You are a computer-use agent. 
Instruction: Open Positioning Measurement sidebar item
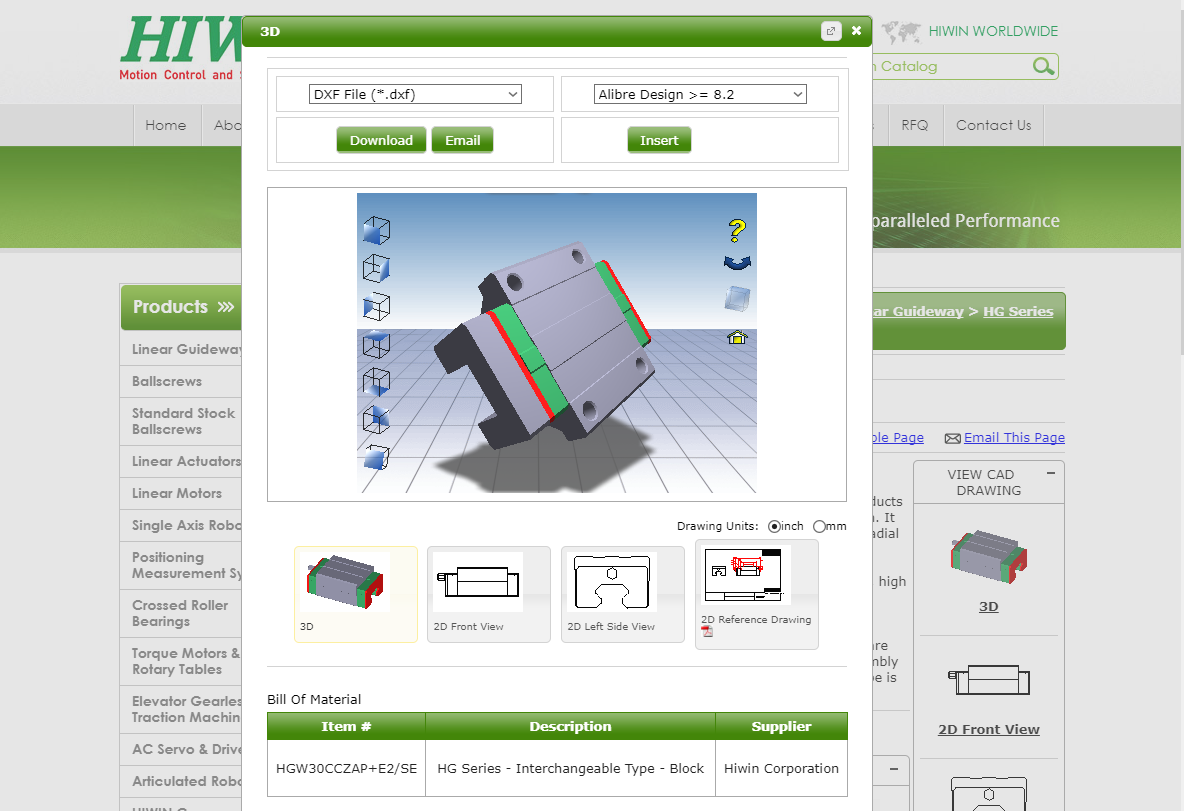187,566
